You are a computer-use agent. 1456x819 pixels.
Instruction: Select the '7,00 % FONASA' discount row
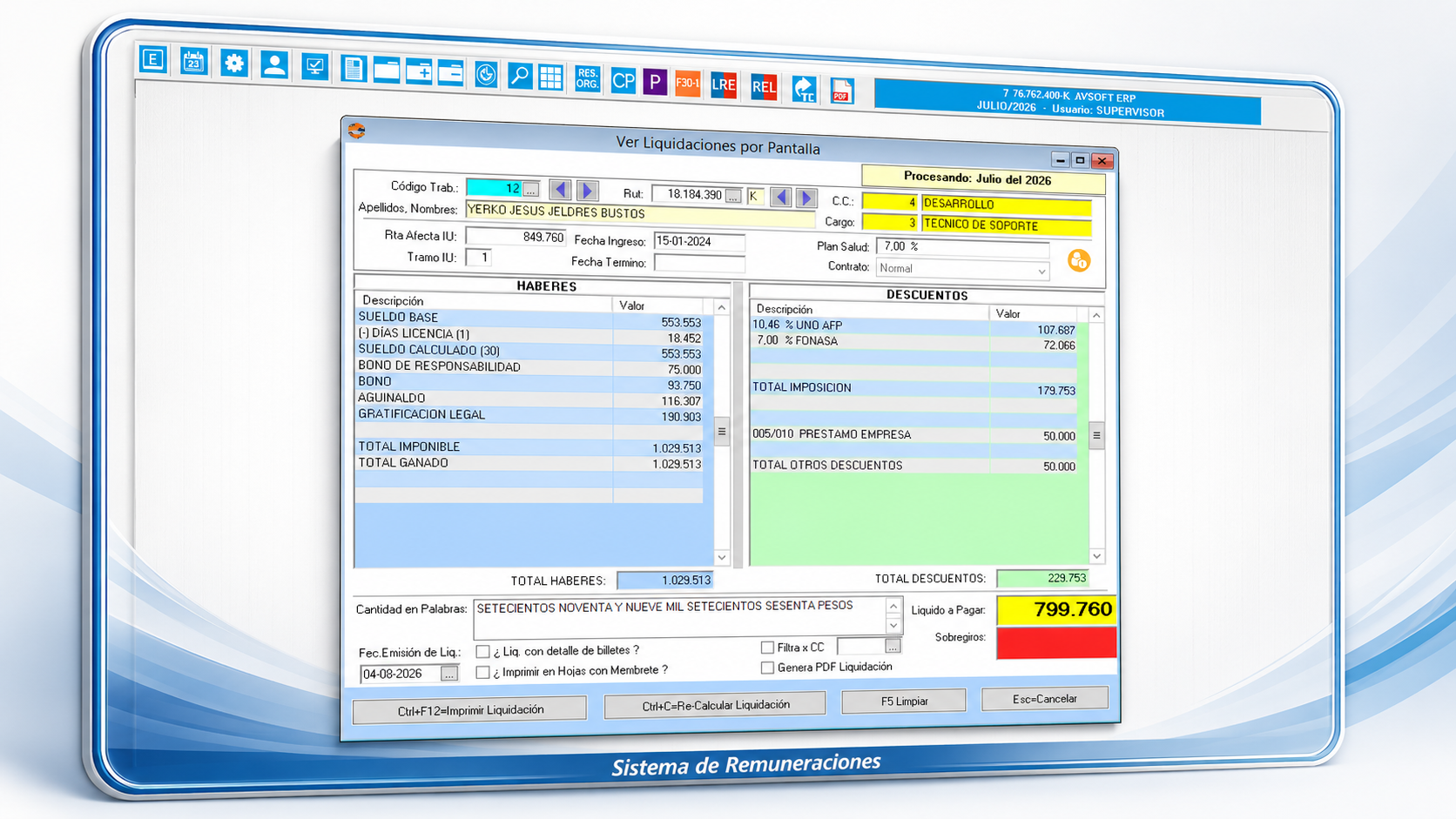point(914,343)
